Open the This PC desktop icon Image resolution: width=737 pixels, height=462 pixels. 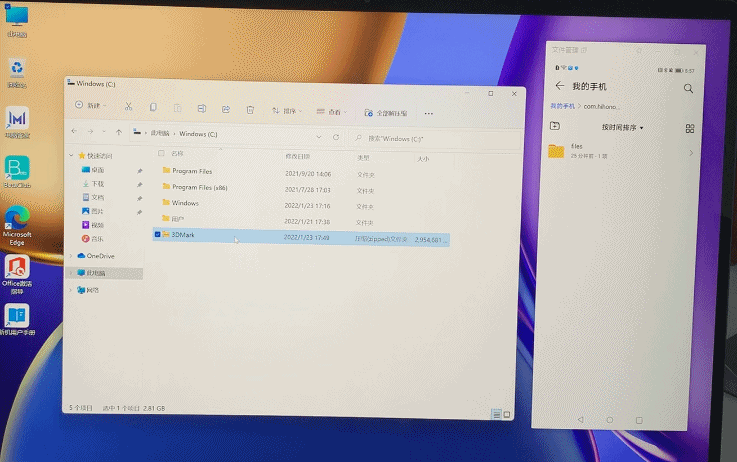click(x=17, y=22)
